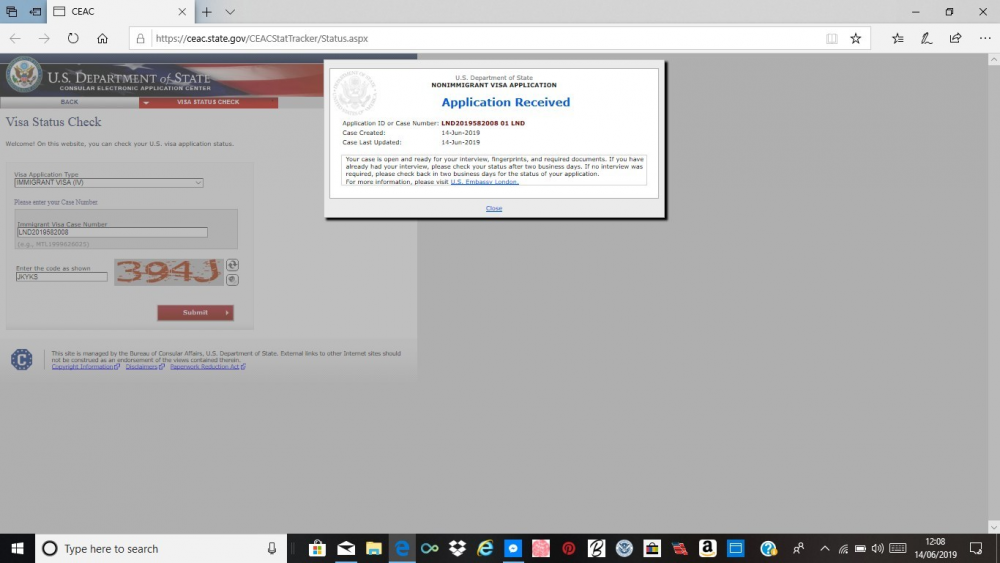Image resolution: width=1000 pixels, height=563 pixels.
Task: Open Pinterest from taskbar
Action: [569, 548]
